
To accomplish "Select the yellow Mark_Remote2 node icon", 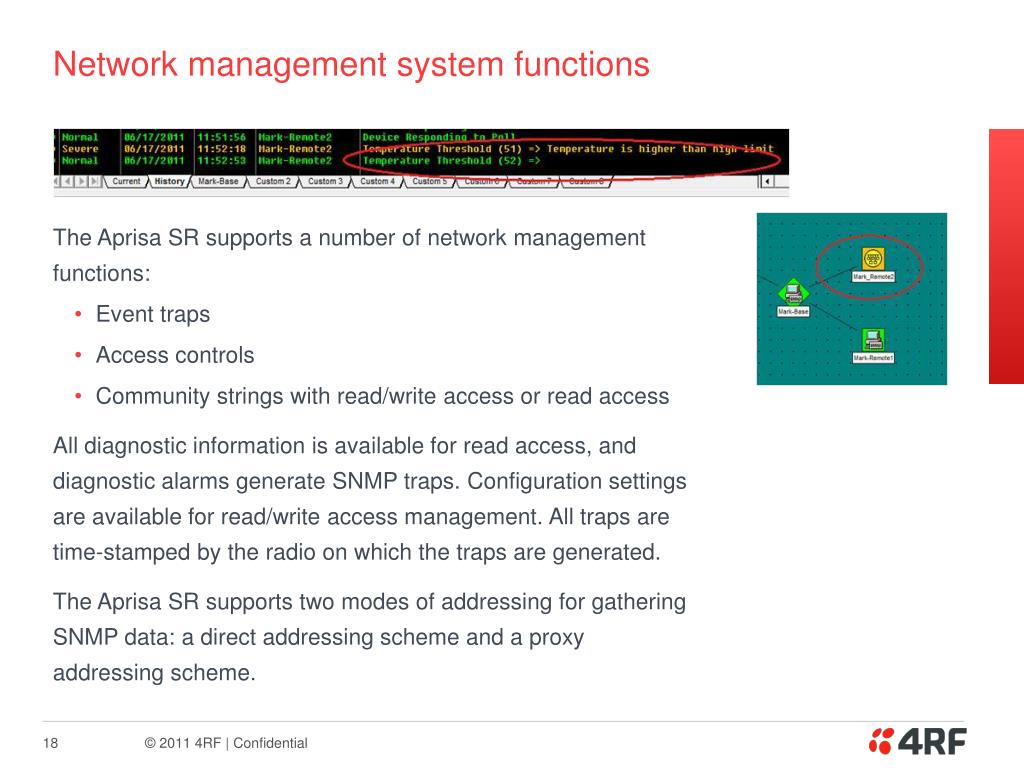I will coord(873,259).
